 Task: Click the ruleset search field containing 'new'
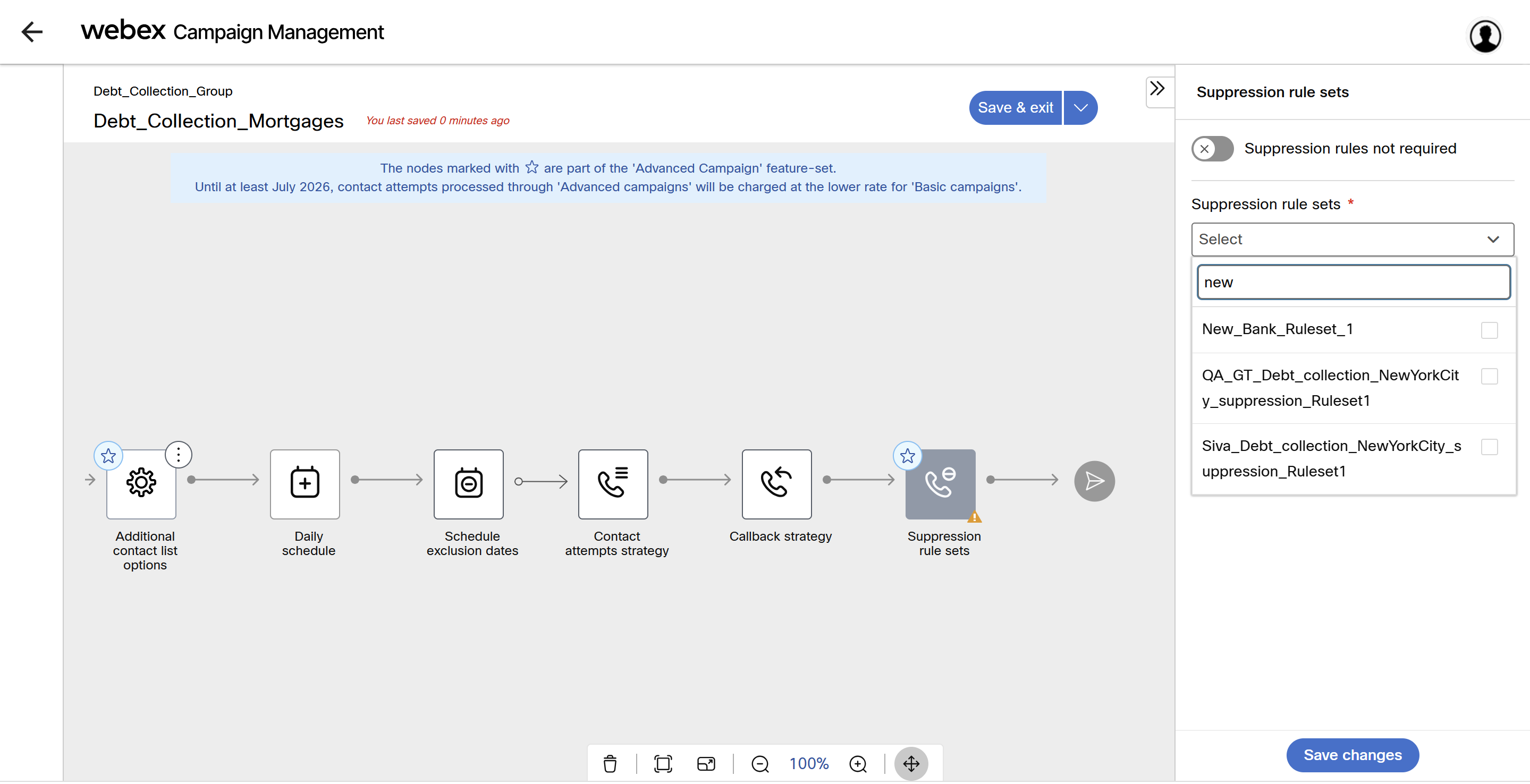pos(1353,283)
